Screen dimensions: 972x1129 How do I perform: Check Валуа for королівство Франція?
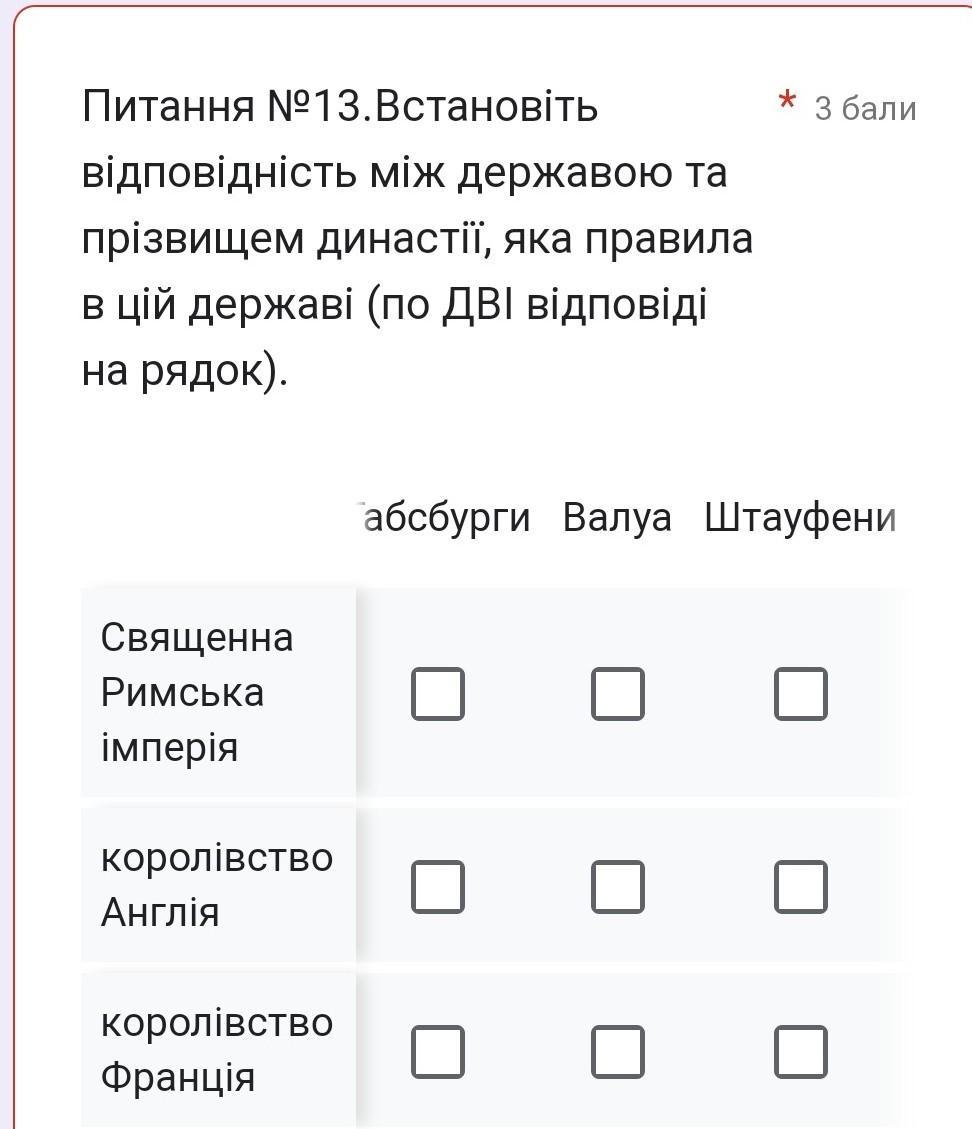point(618,1051)
